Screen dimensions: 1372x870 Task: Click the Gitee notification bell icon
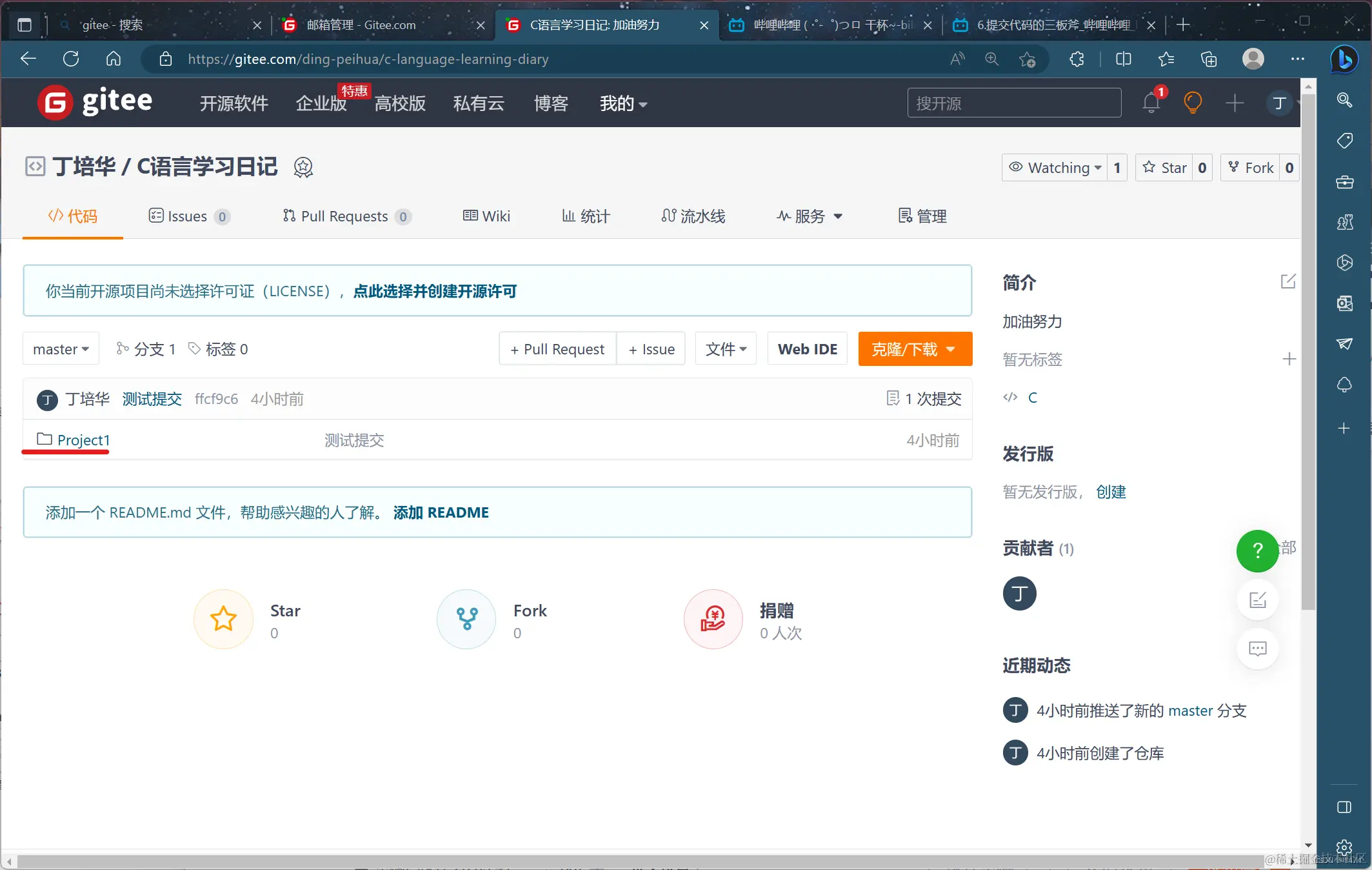[1151, 103]
